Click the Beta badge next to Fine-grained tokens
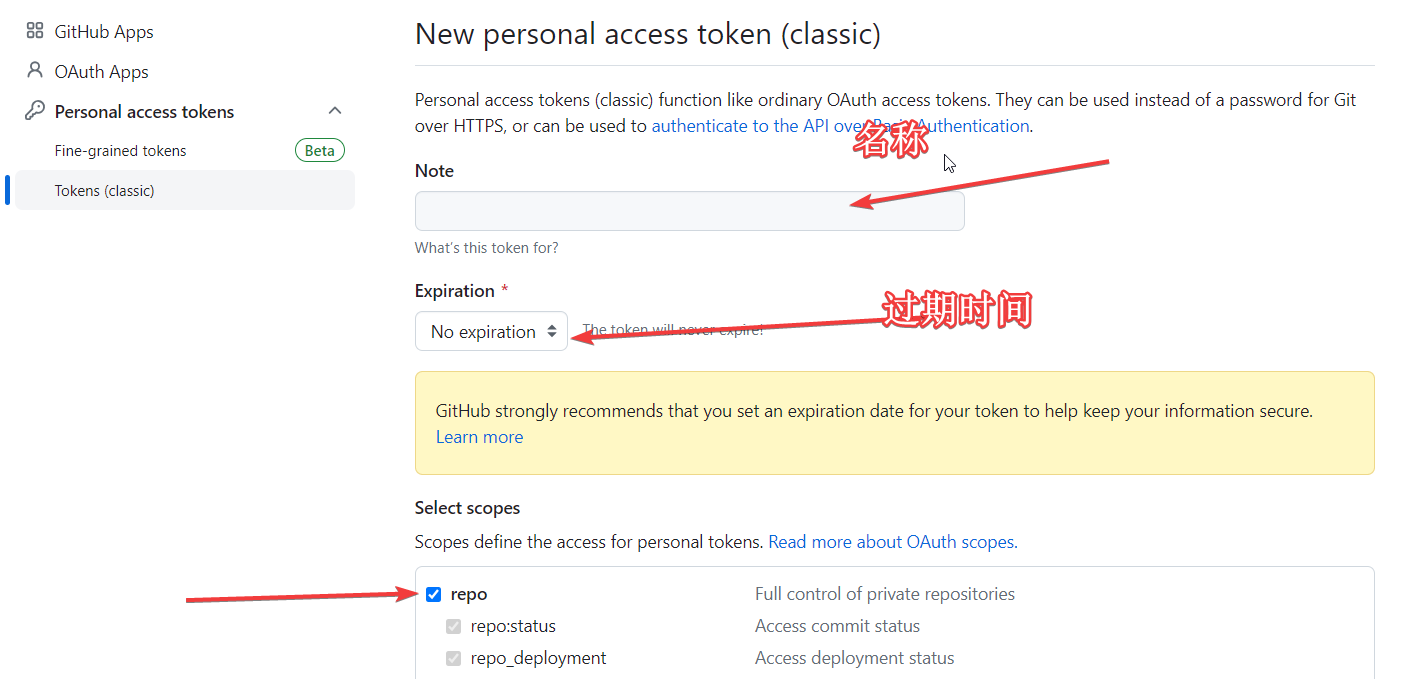This screenshot has height=679, width=1409. 319,151
